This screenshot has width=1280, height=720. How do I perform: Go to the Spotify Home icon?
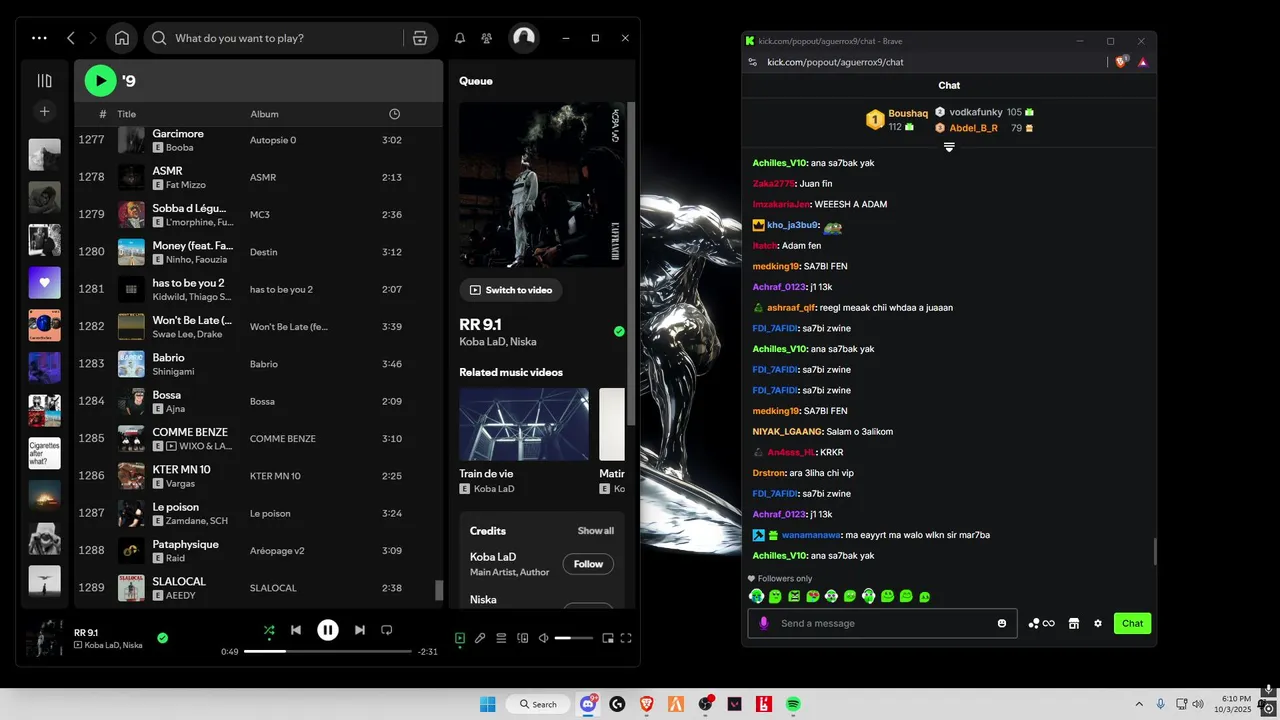(x=122, y=38)
